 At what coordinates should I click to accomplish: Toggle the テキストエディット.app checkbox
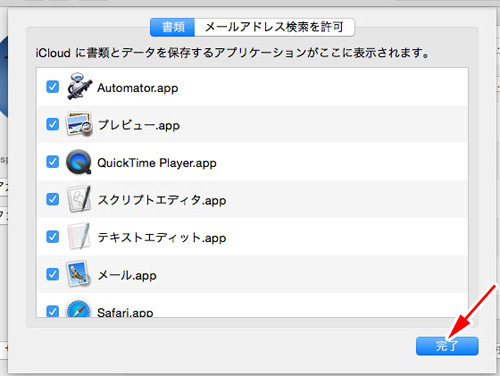53,237
